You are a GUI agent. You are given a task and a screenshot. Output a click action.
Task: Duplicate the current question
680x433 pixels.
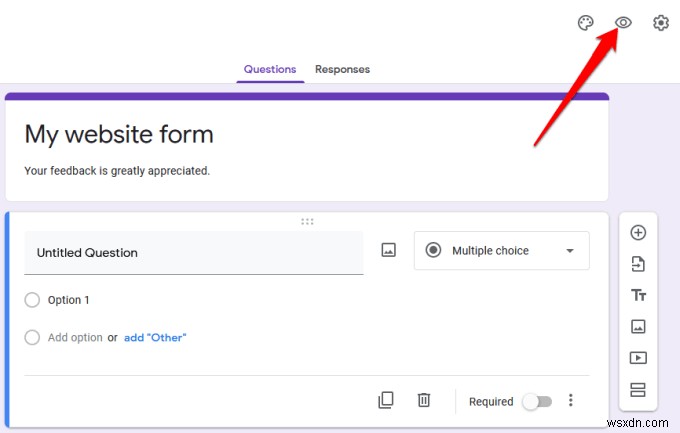pos(386,400)
